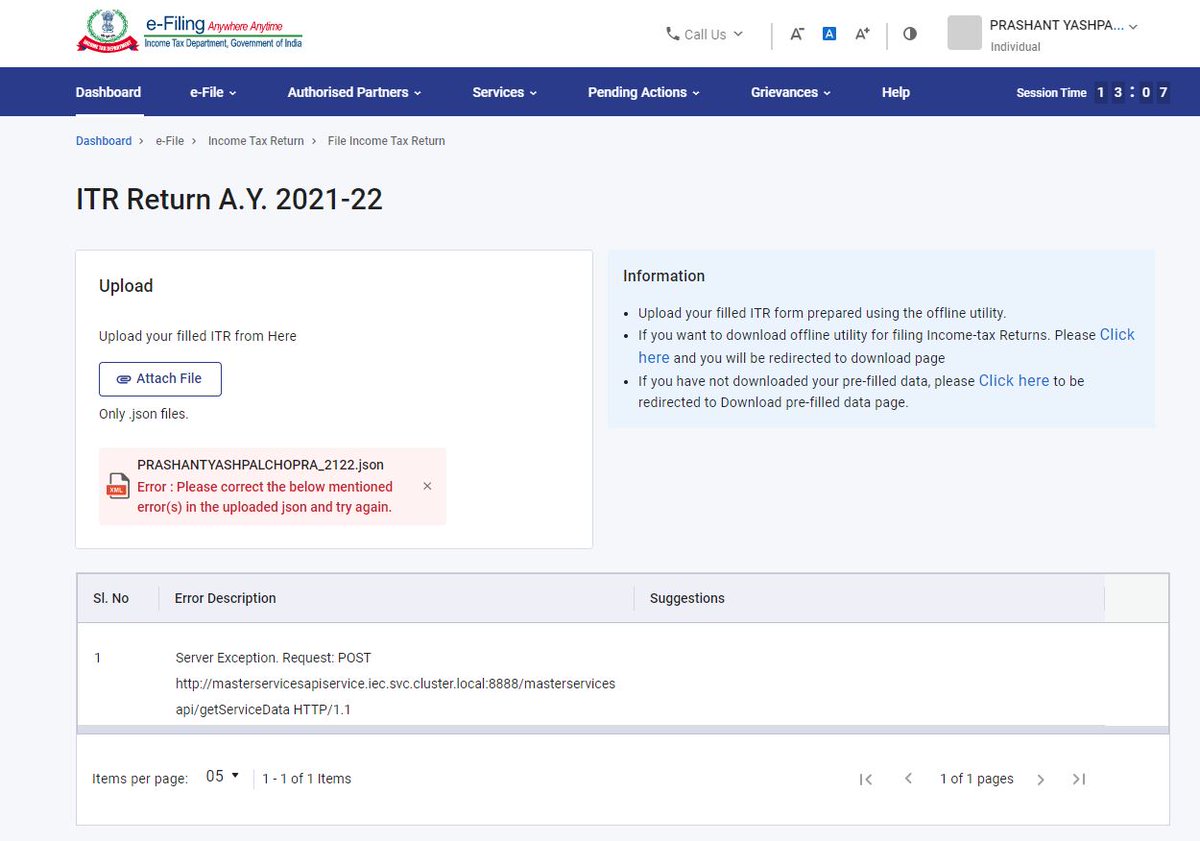Remove the uploaded json file with X
Viewport: 1200px width, 841px height.
pos(427,486)
